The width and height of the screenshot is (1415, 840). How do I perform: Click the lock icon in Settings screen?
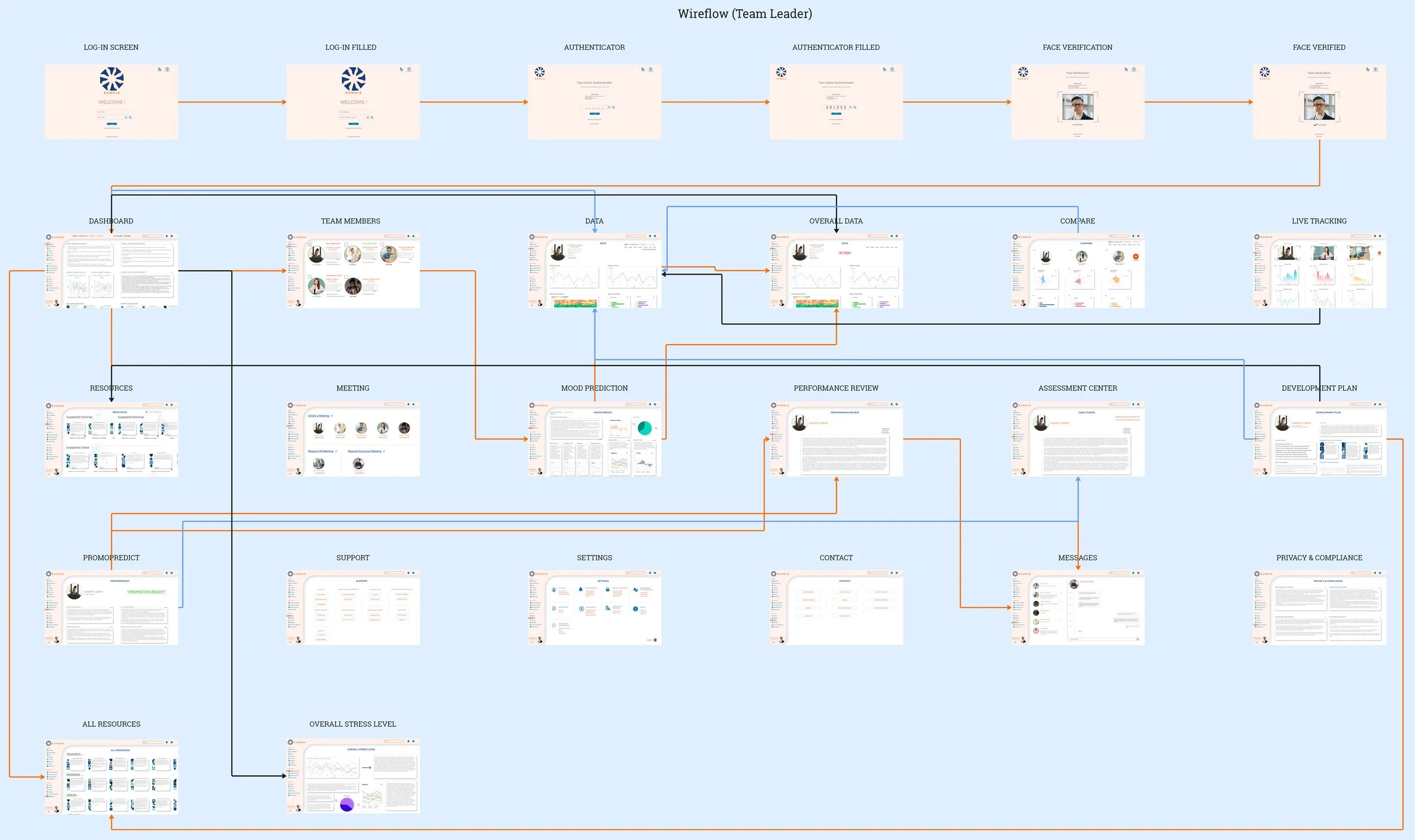[x=607, y=589]
